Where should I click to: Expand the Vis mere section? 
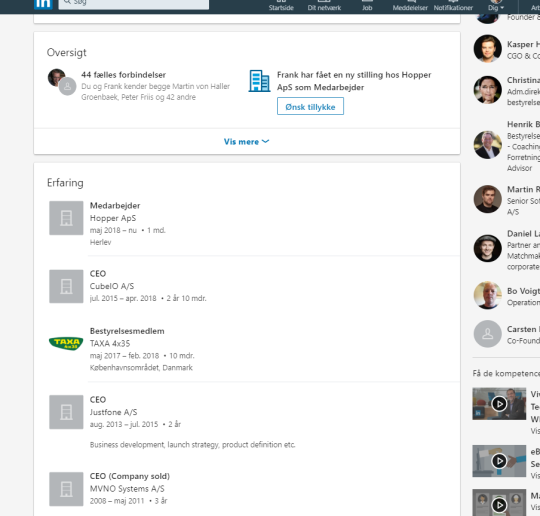point(247,142)
